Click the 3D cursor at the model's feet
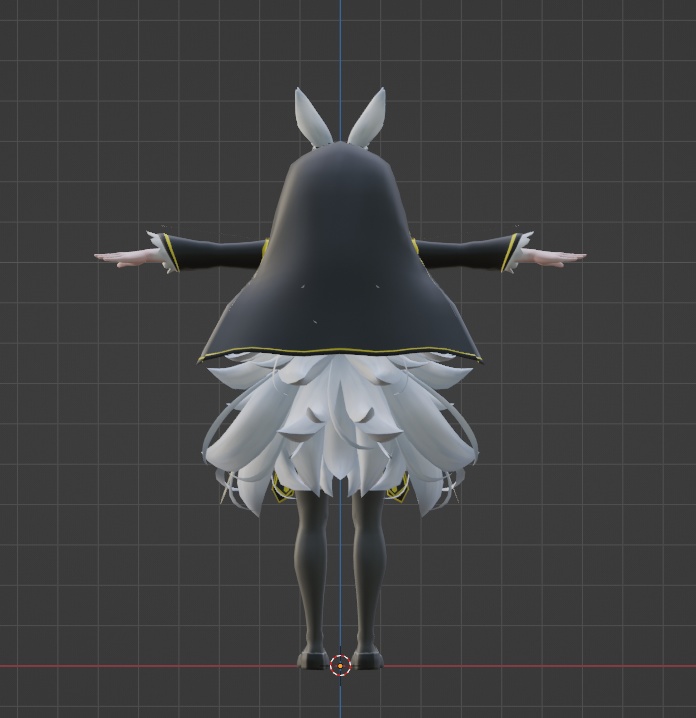This screenshot has height=718, width=696. 340,665
